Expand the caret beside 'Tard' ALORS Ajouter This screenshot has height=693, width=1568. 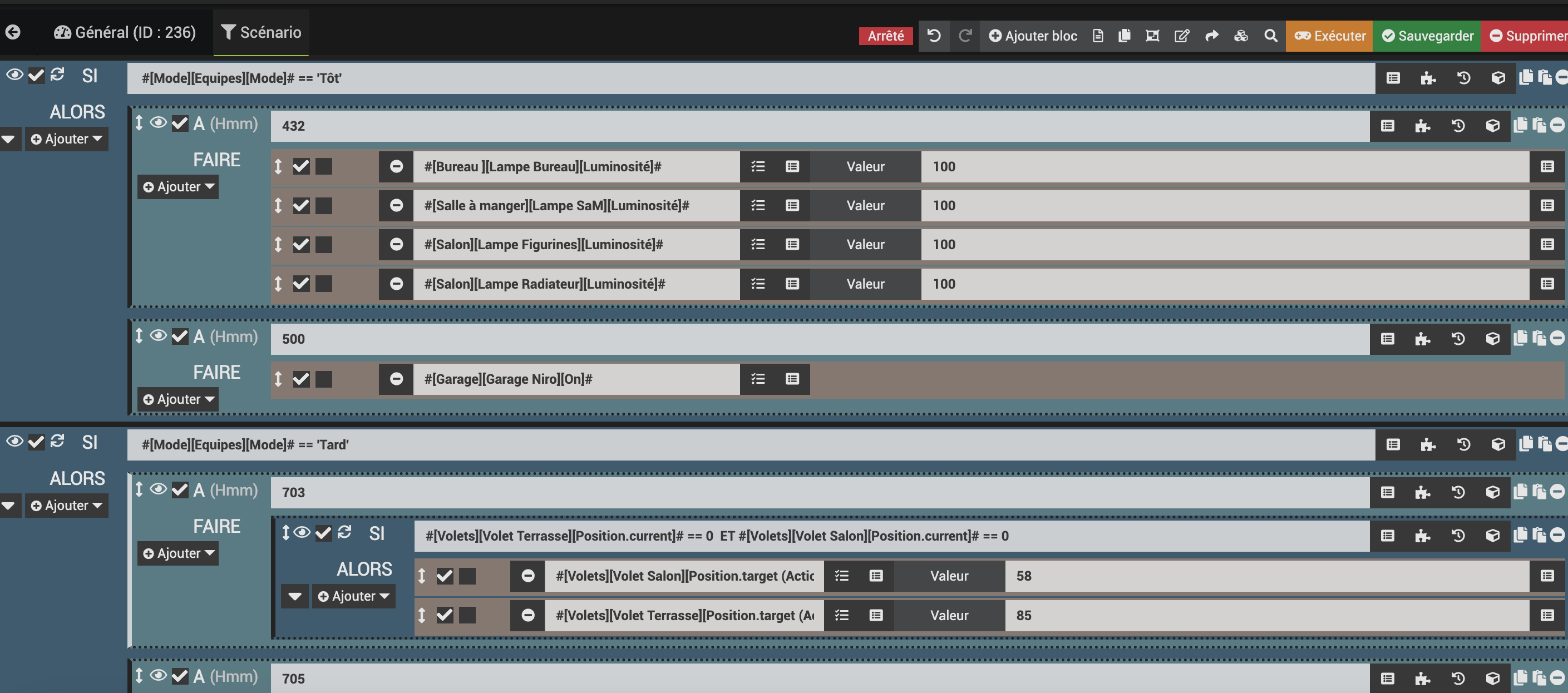(8, 506)
